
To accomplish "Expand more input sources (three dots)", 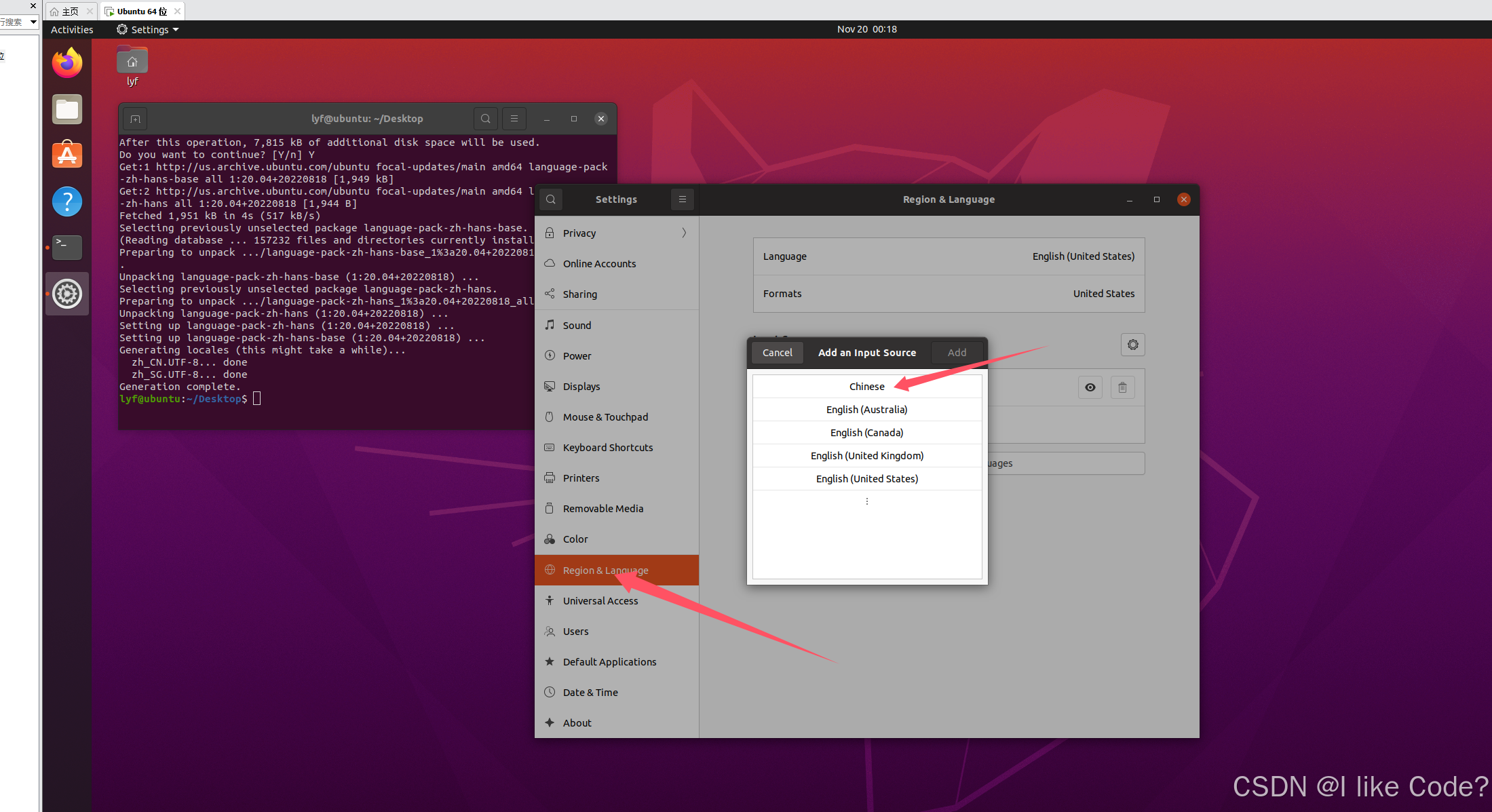I will tap(866, 501).
